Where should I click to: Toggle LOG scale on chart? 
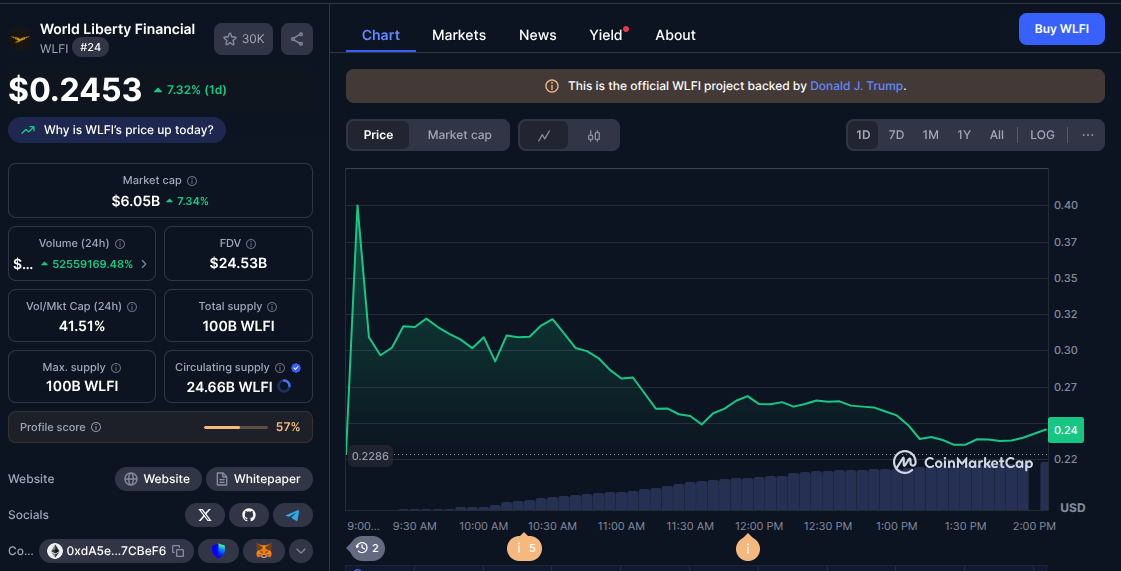click(1042, 135)
